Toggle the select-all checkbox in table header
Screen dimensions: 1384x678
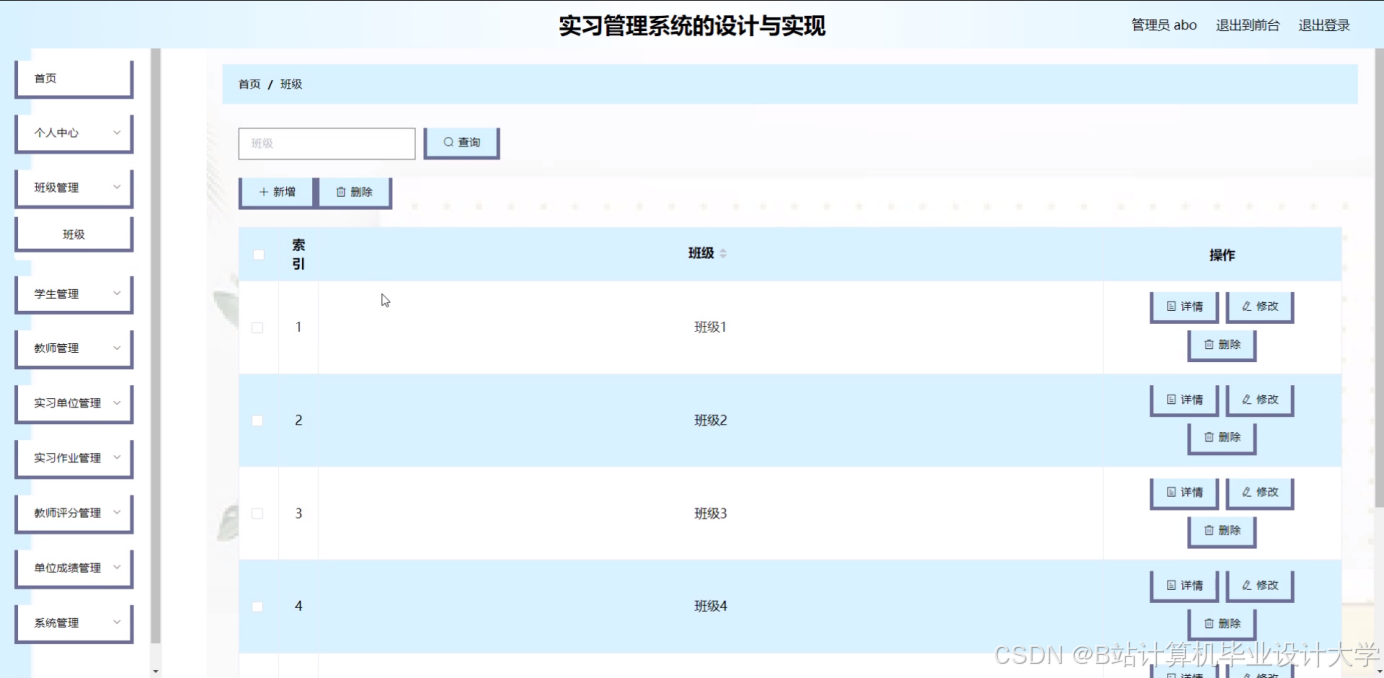[x=258, y=255]
